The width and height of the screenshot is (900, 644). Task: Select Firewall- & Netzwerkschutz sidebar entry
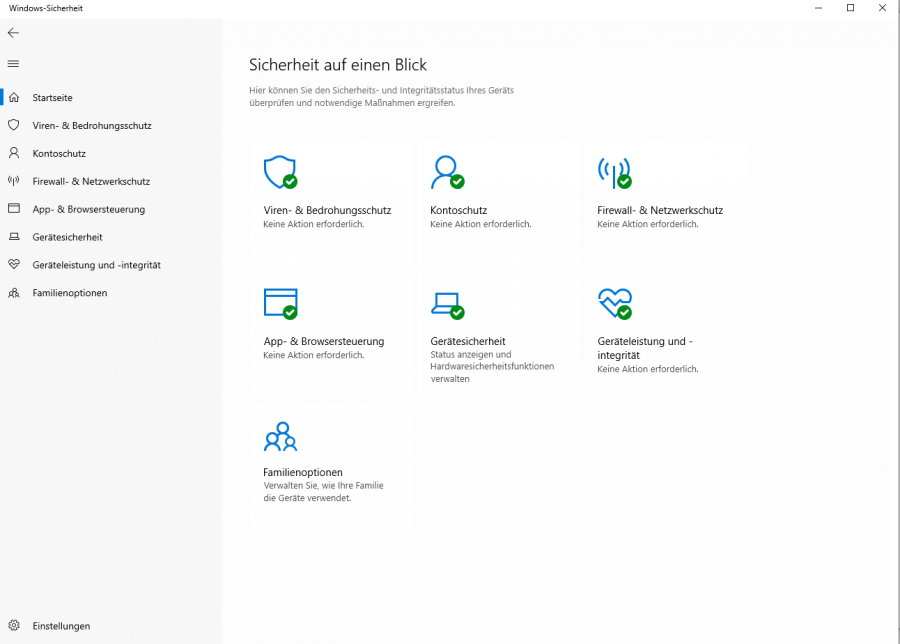[x=91, y=182]
